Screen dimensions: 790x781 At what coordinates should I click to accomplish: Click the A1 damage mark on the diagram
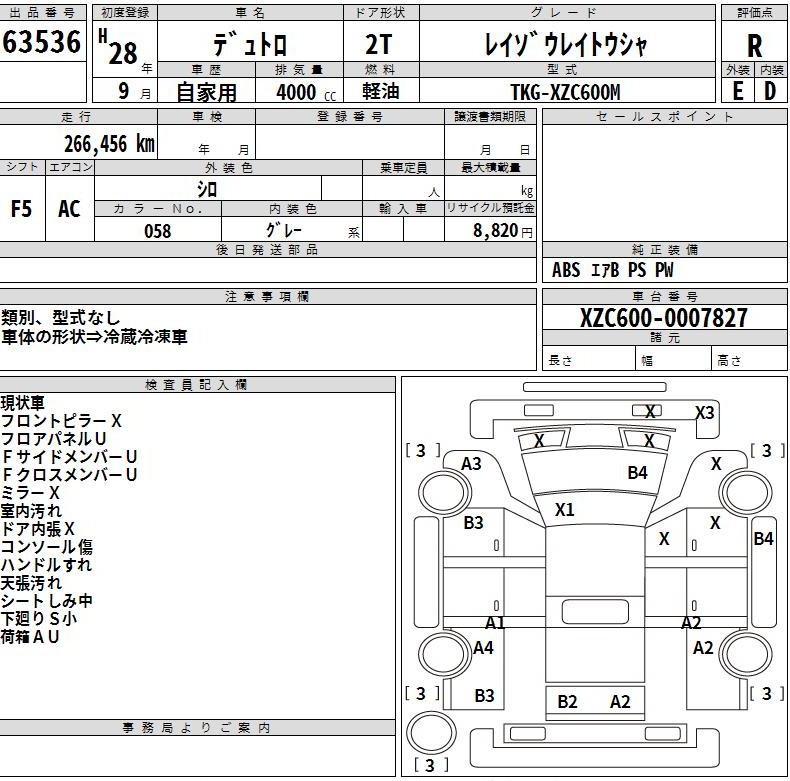(x=495, y=623)
